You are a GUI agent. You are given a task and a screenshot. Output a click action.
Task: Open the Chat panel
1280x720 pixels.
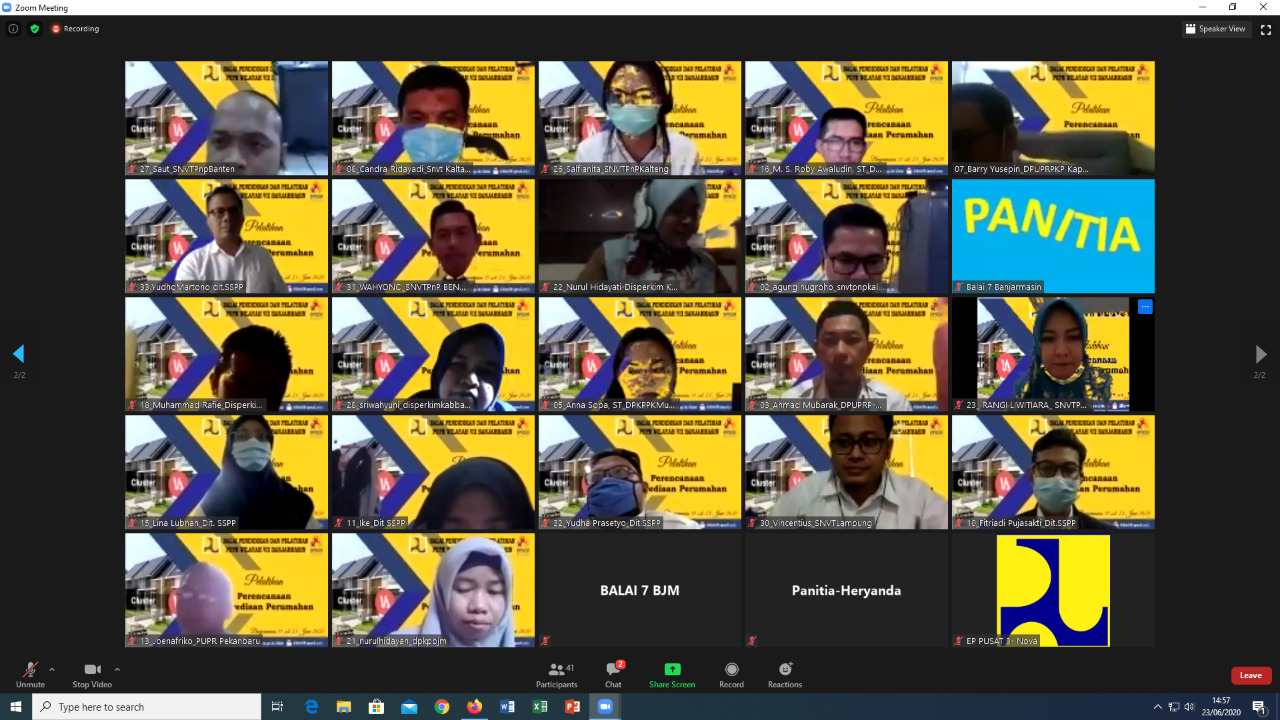[613, 673]
